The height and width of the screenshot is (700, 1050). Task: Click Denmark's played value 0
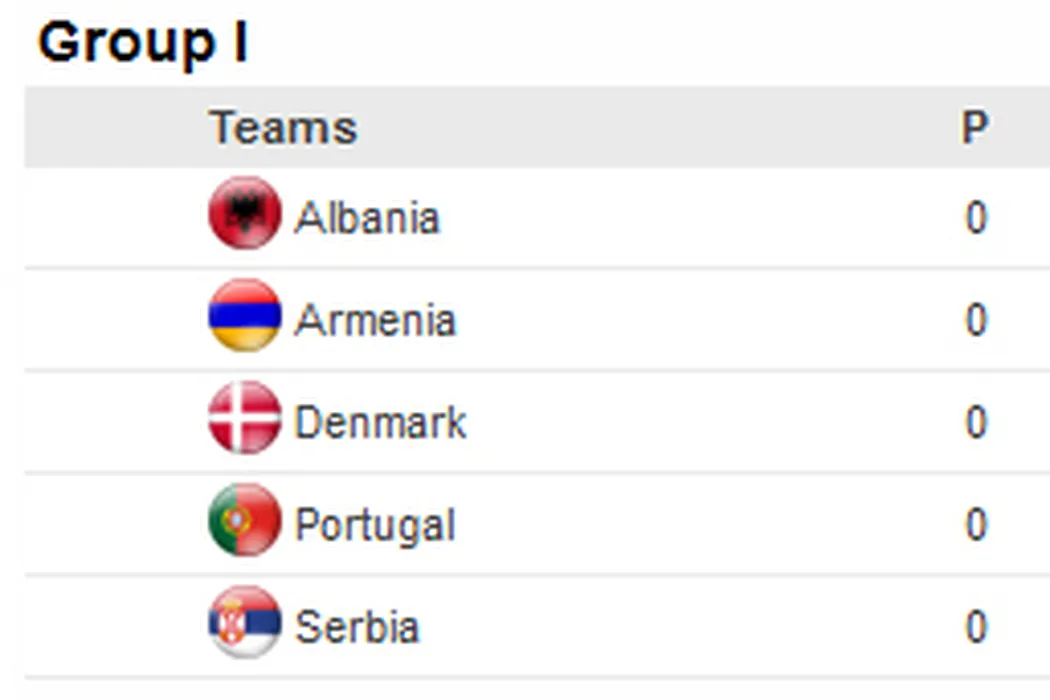coord(976,422)
